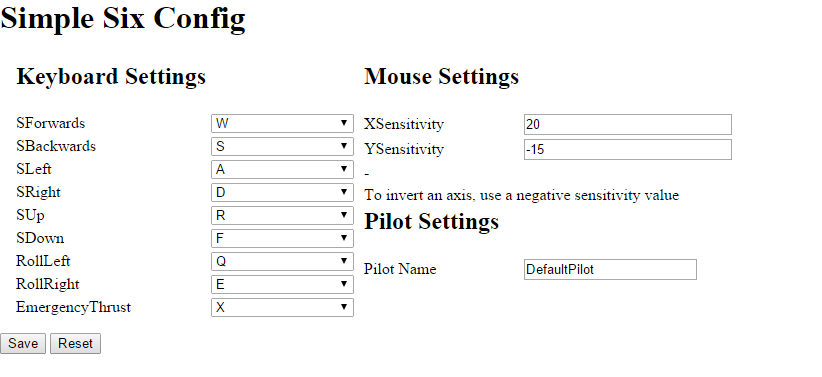Expand the RollLeft key dropdown

[x=282, y=262]
